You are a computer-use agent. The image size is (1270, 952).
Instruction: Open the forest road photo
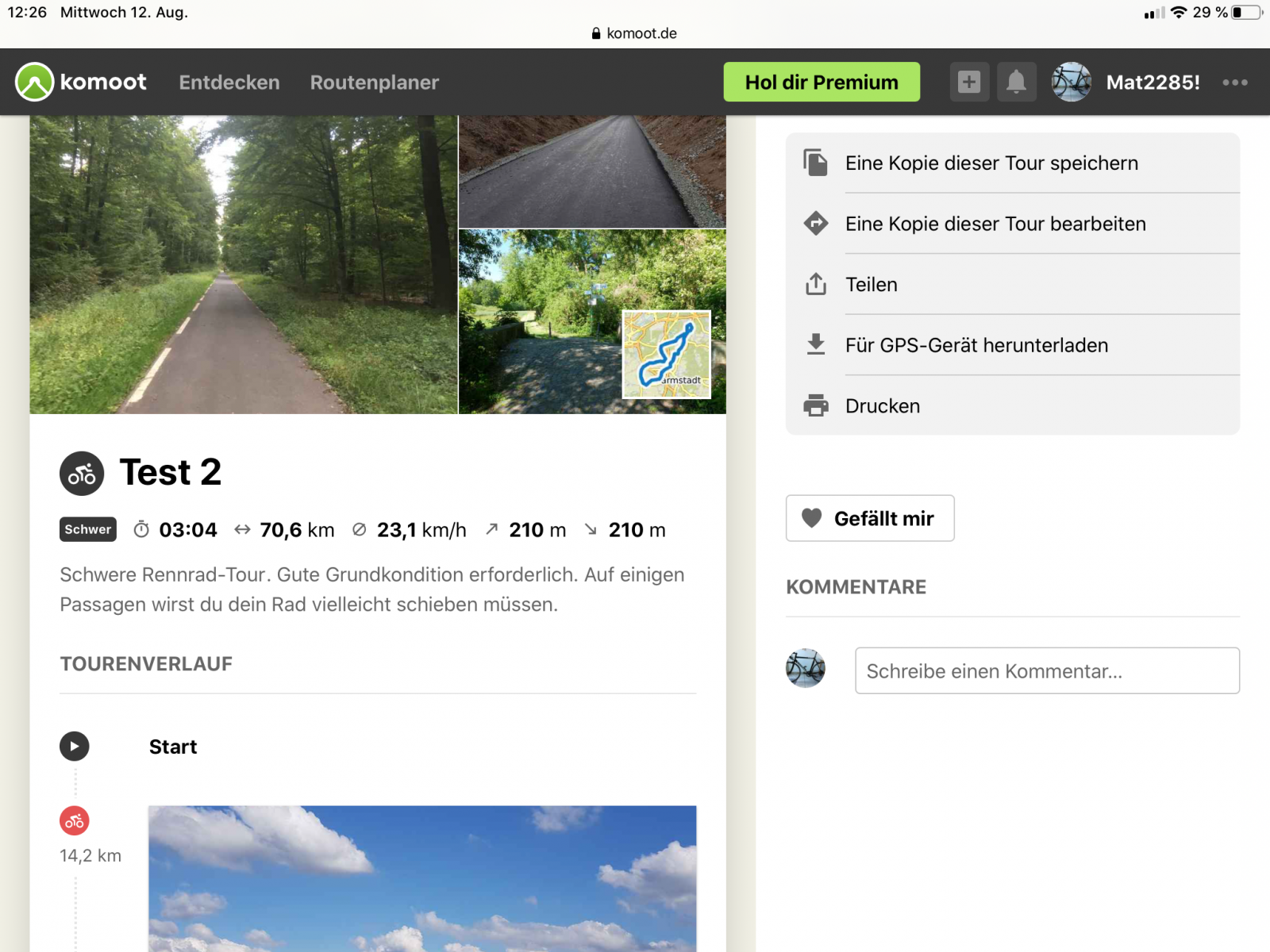[x=244, y=264]
